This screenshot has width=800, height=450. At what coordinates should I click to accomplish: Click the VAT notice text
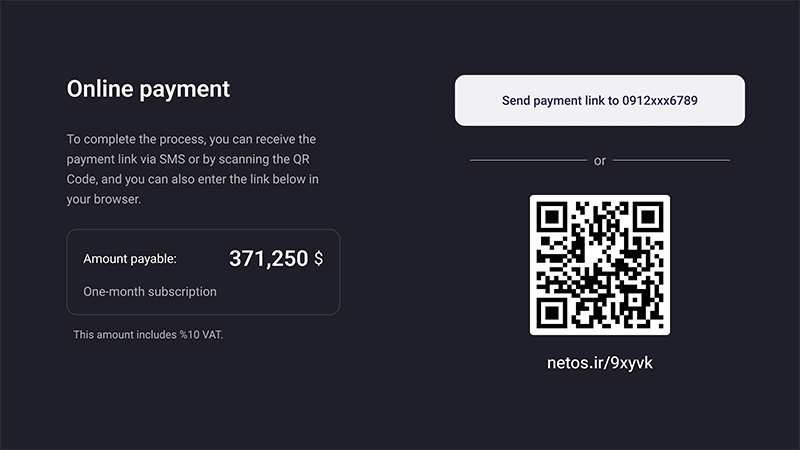148,335
